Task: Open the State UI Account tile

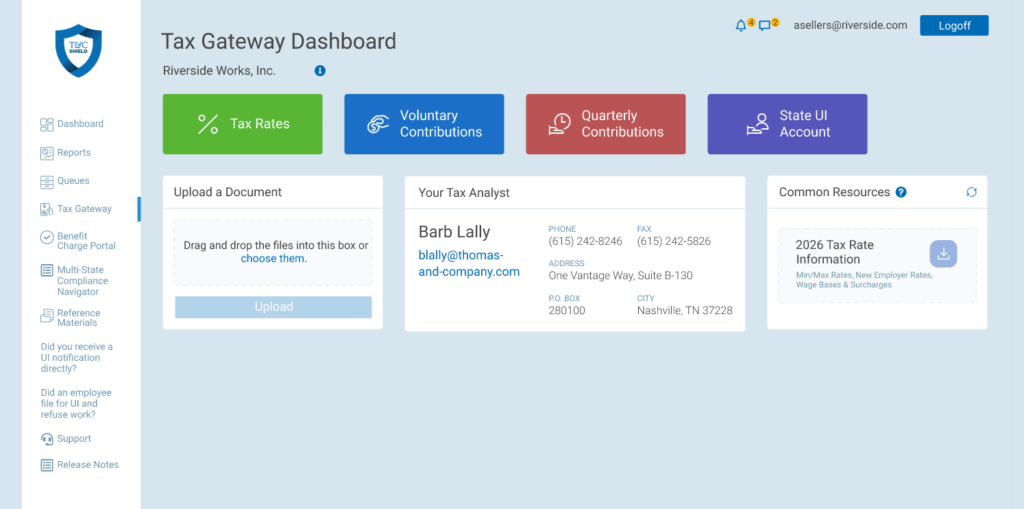Action: [x=787, y=124]
